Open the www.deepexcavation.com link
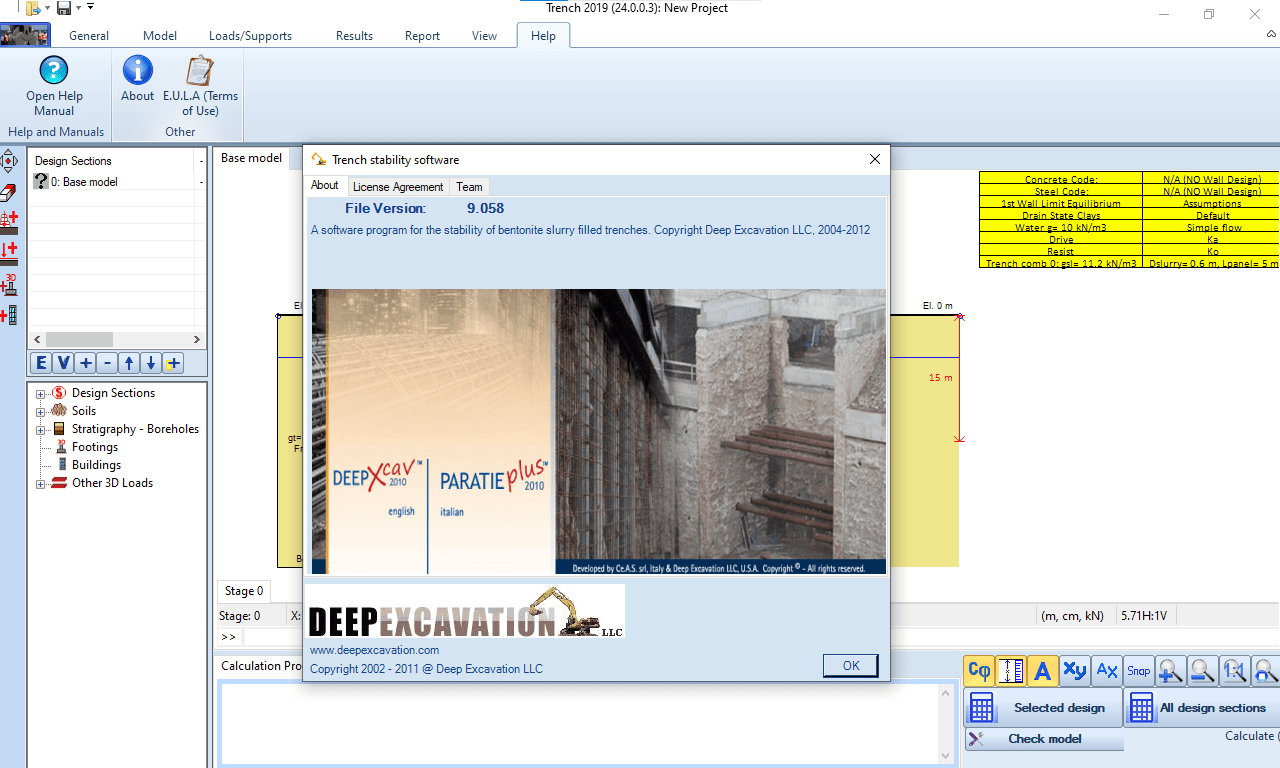1280x768 pixels. coord(374,650)
